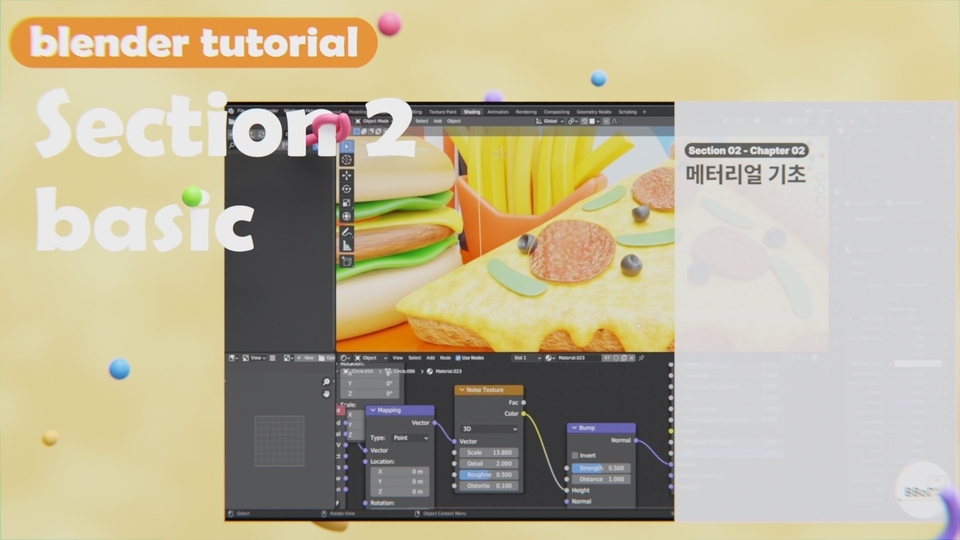Switch to Shading workspace tab
The width and height of the screenshot is (960, 540).
tap(472, 112)
